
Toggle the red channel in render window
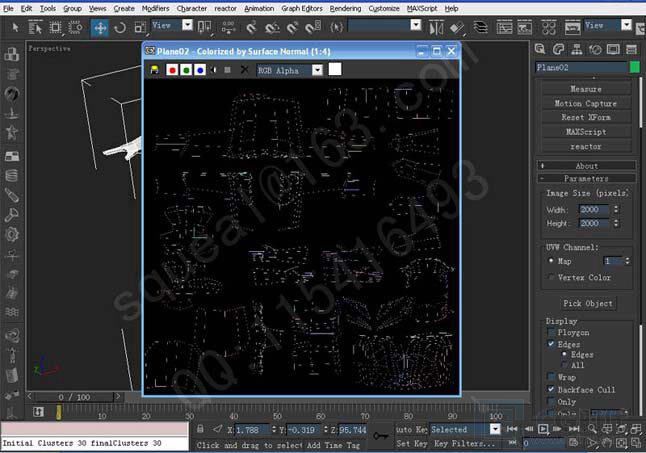tap(172, 70)
